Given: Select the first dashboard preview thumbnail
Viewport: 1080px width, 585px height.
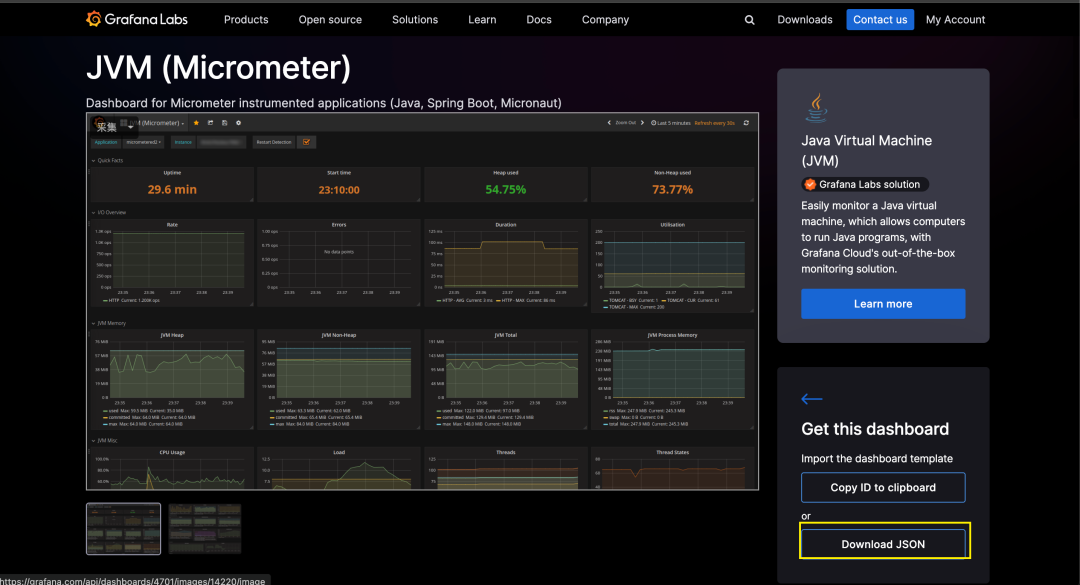Looking at the screenshot, I should 123,528.
